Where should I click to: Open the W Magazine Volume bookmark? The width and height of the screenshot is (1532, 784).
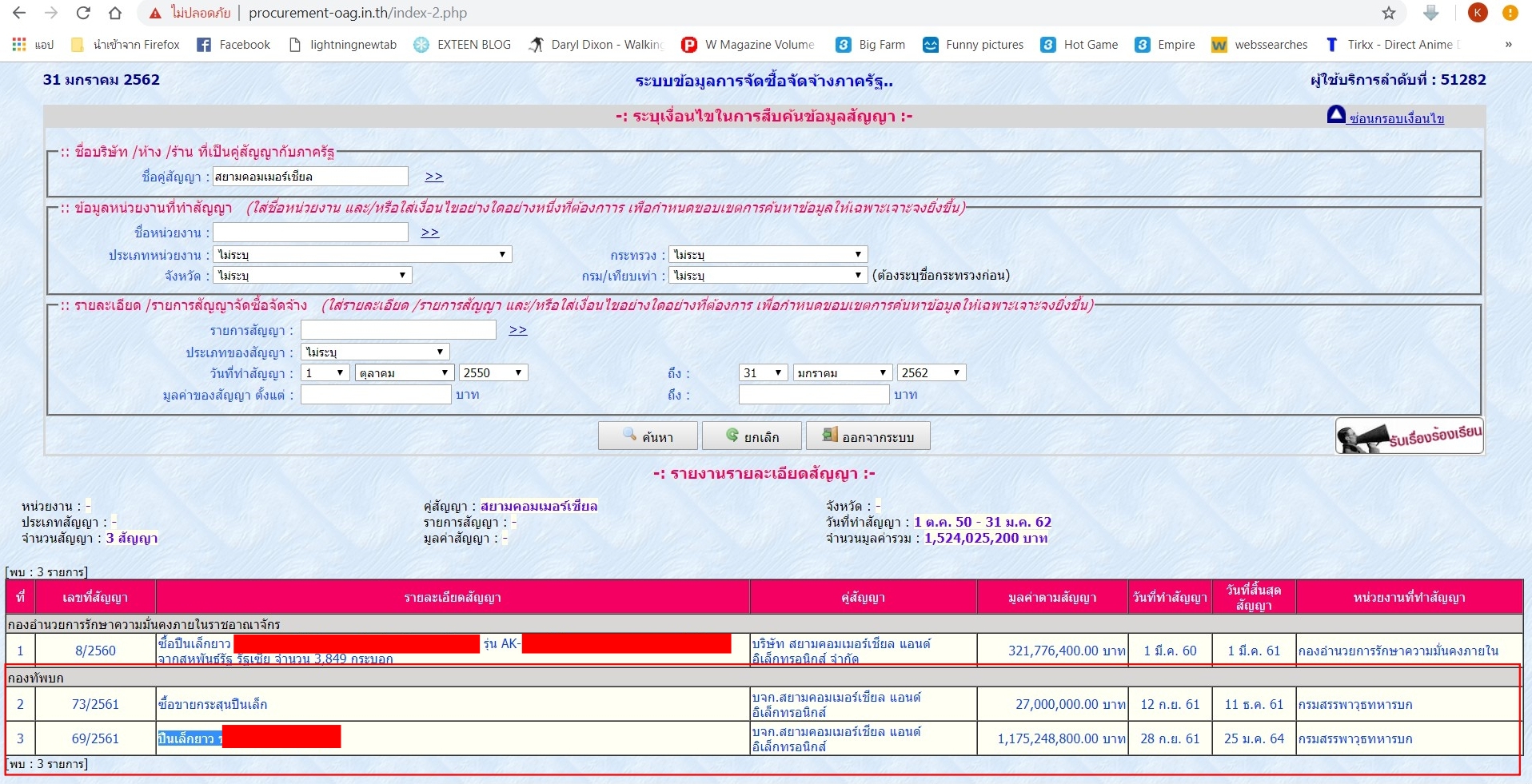coord(748,45)
